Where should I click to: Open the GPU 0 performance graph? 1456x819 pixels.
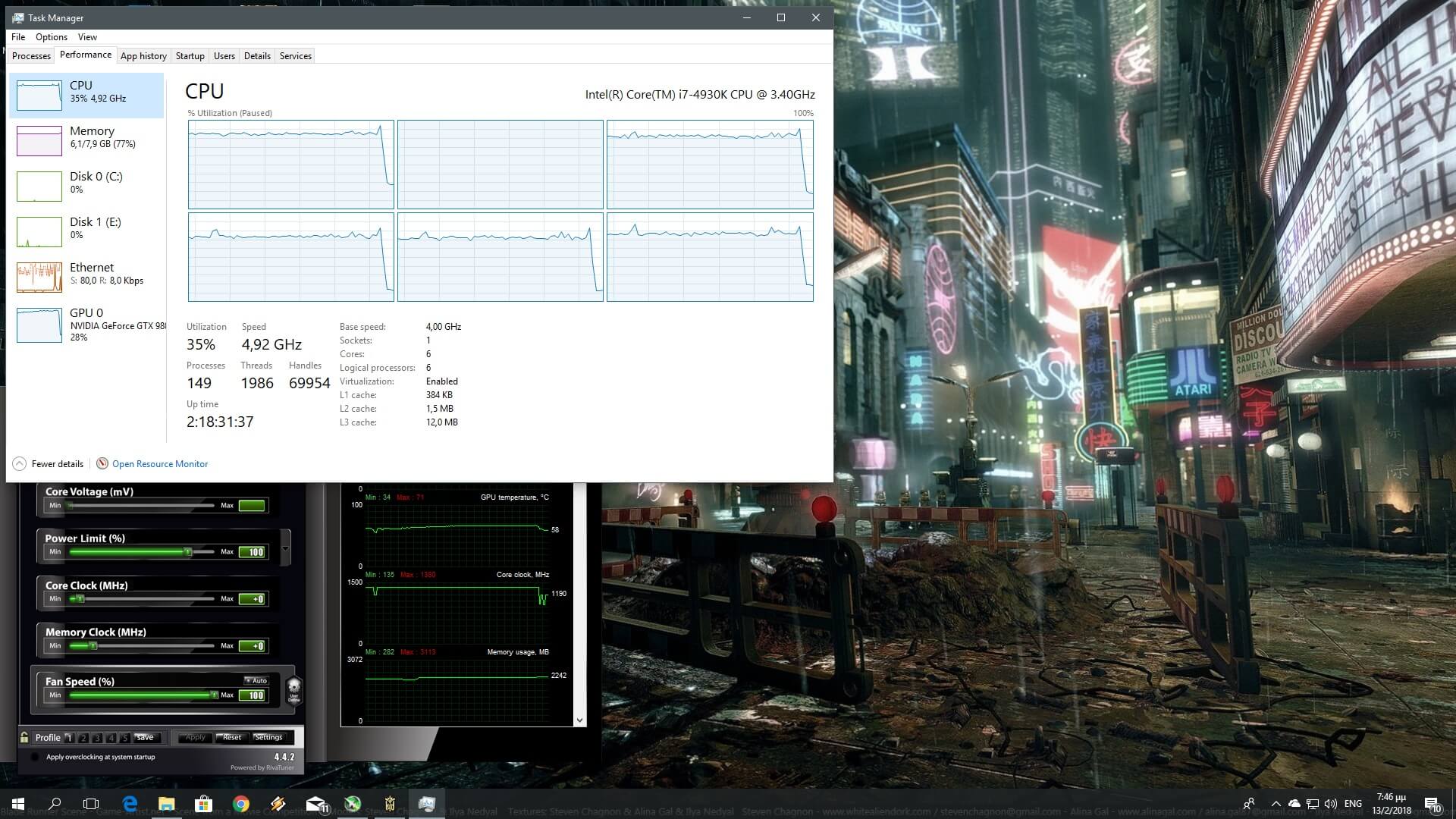(39, 325)
